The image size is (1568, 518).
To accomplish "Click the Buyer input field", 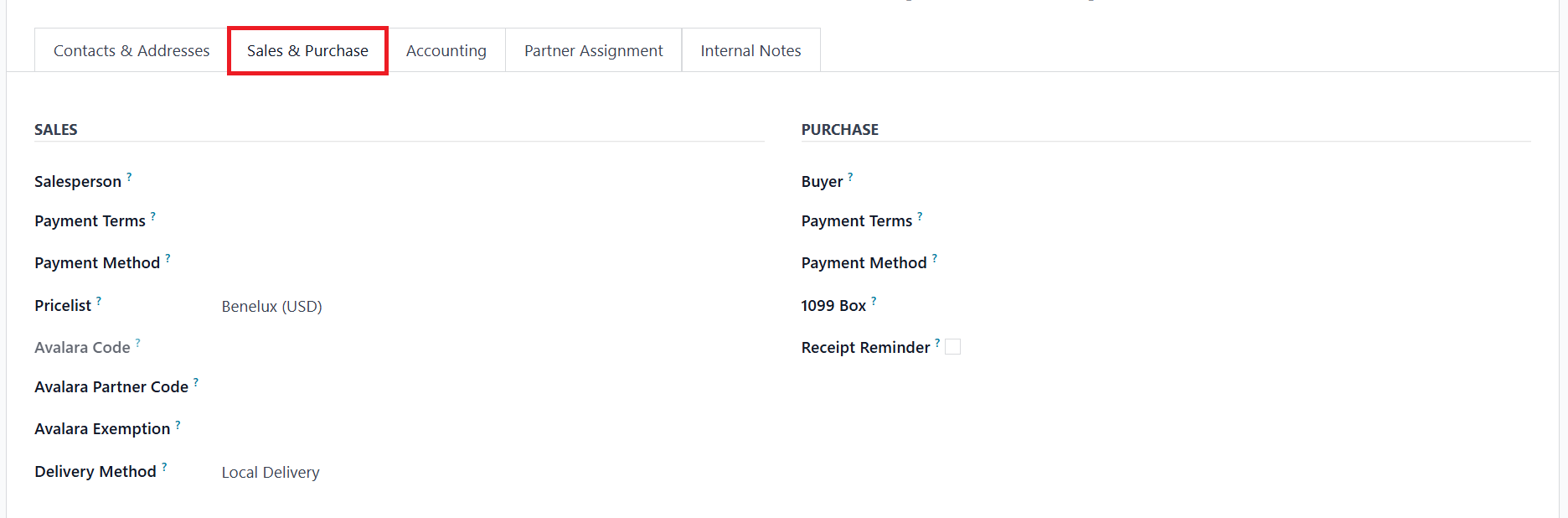I will [1248, 182].
